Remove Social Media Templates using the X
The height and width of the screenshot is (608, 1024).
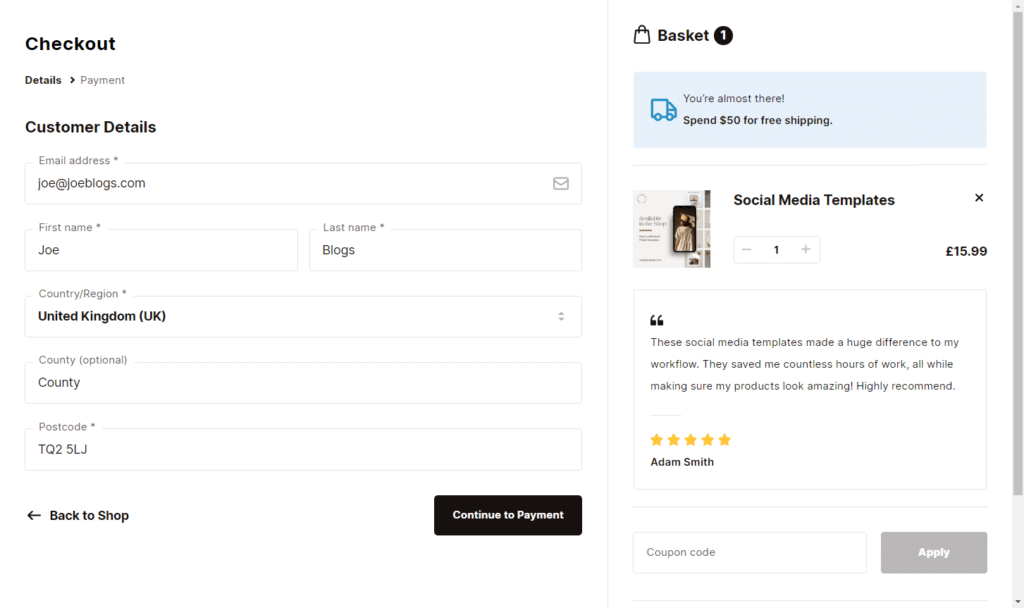click(x=978, y=197)
